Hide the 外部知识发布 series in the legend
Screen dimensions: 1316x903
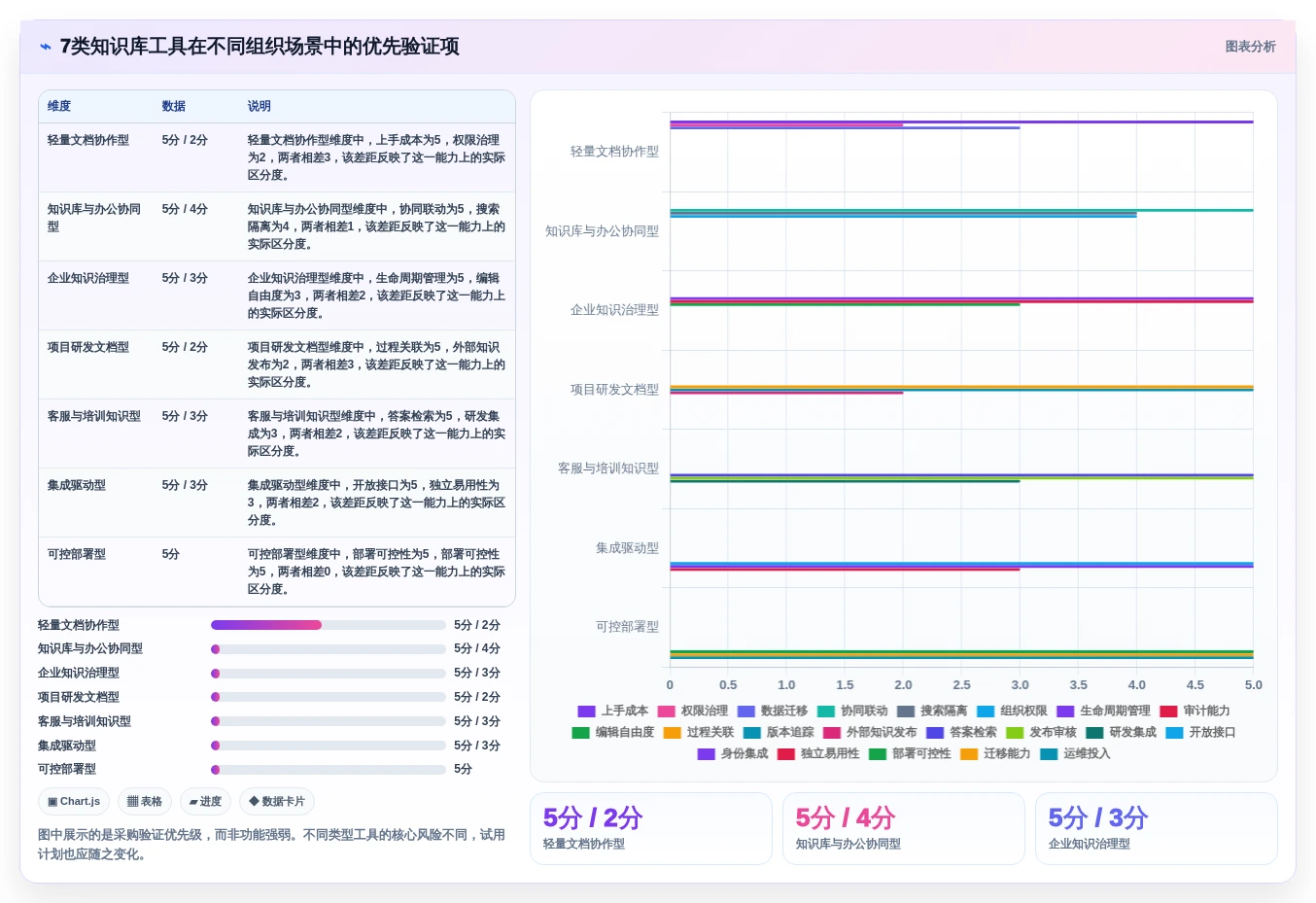[870, 733]
